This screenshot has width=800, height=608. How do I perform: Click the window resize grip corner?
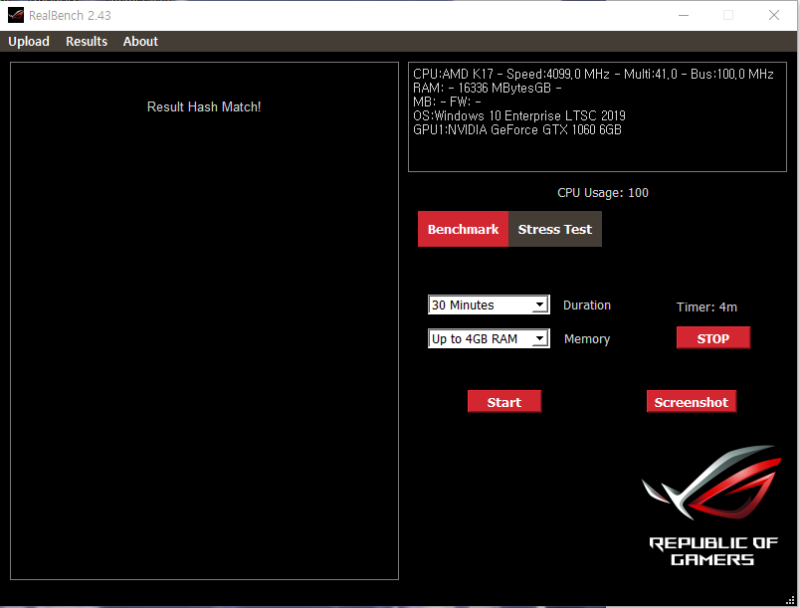(x=790, y=599)
